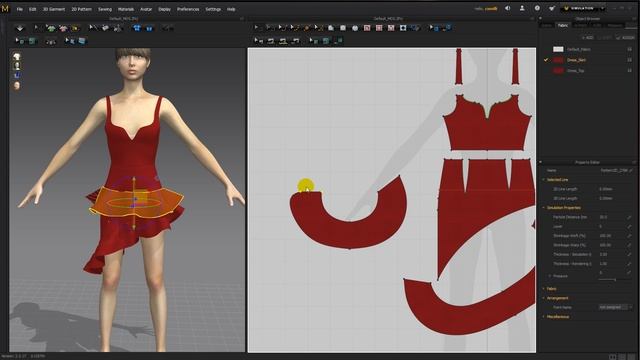Screen dimensions: 640x360
Task: Open the user account icon
Action: tap(522, 8)
